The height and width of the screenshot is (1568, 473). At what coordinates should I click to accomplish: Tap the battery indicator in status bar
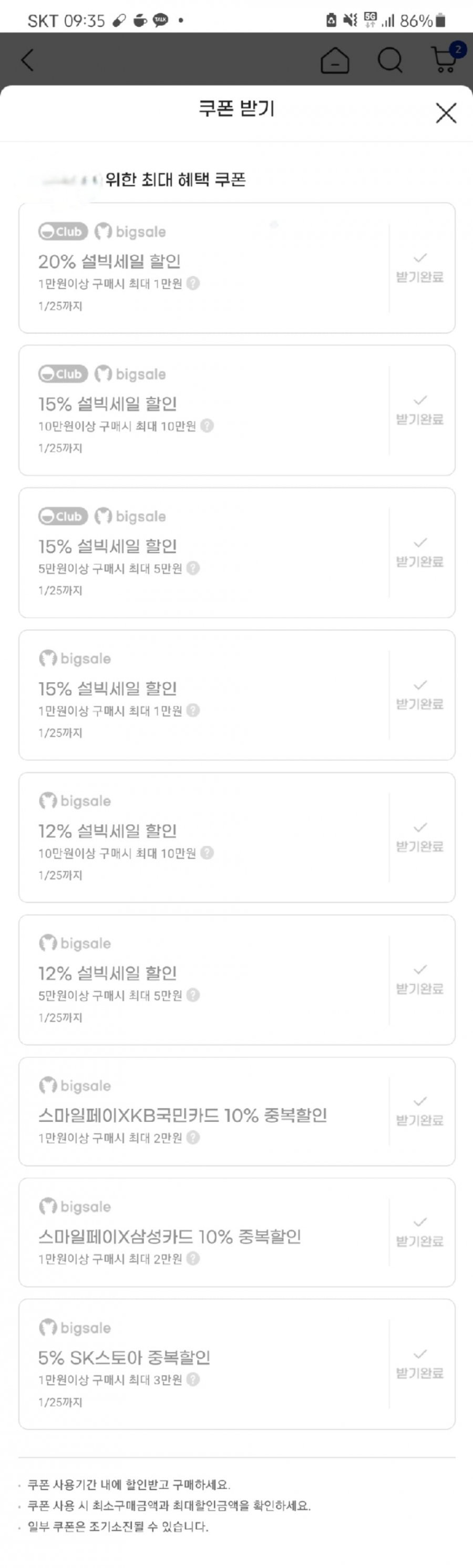point(441,21)
